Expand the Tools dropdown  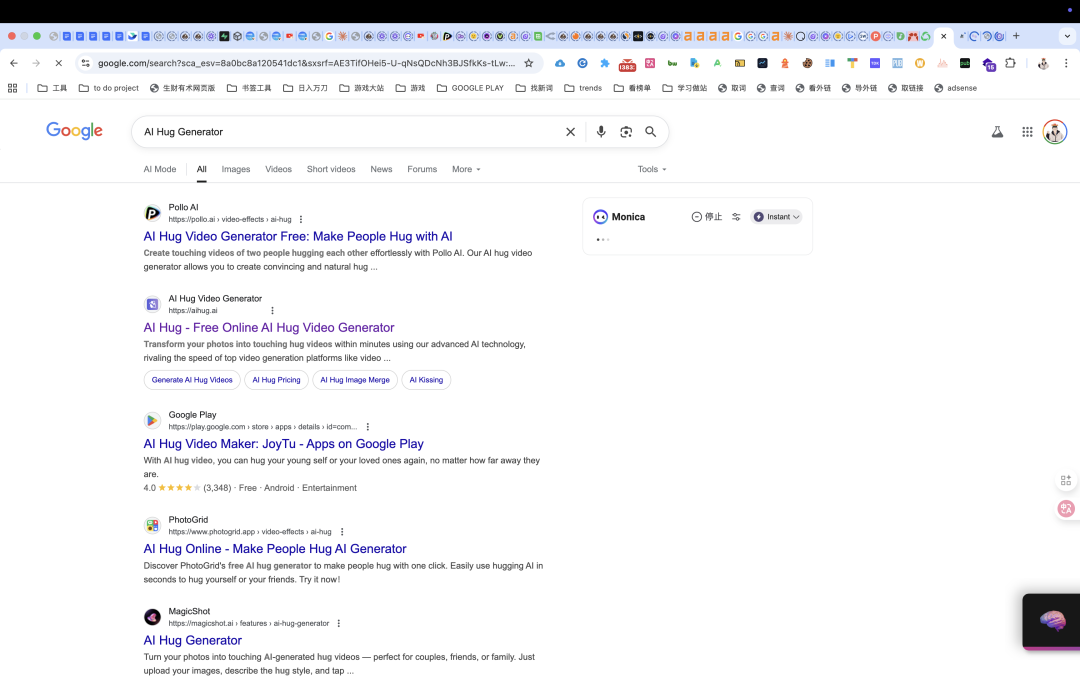[x=652, y=169]
